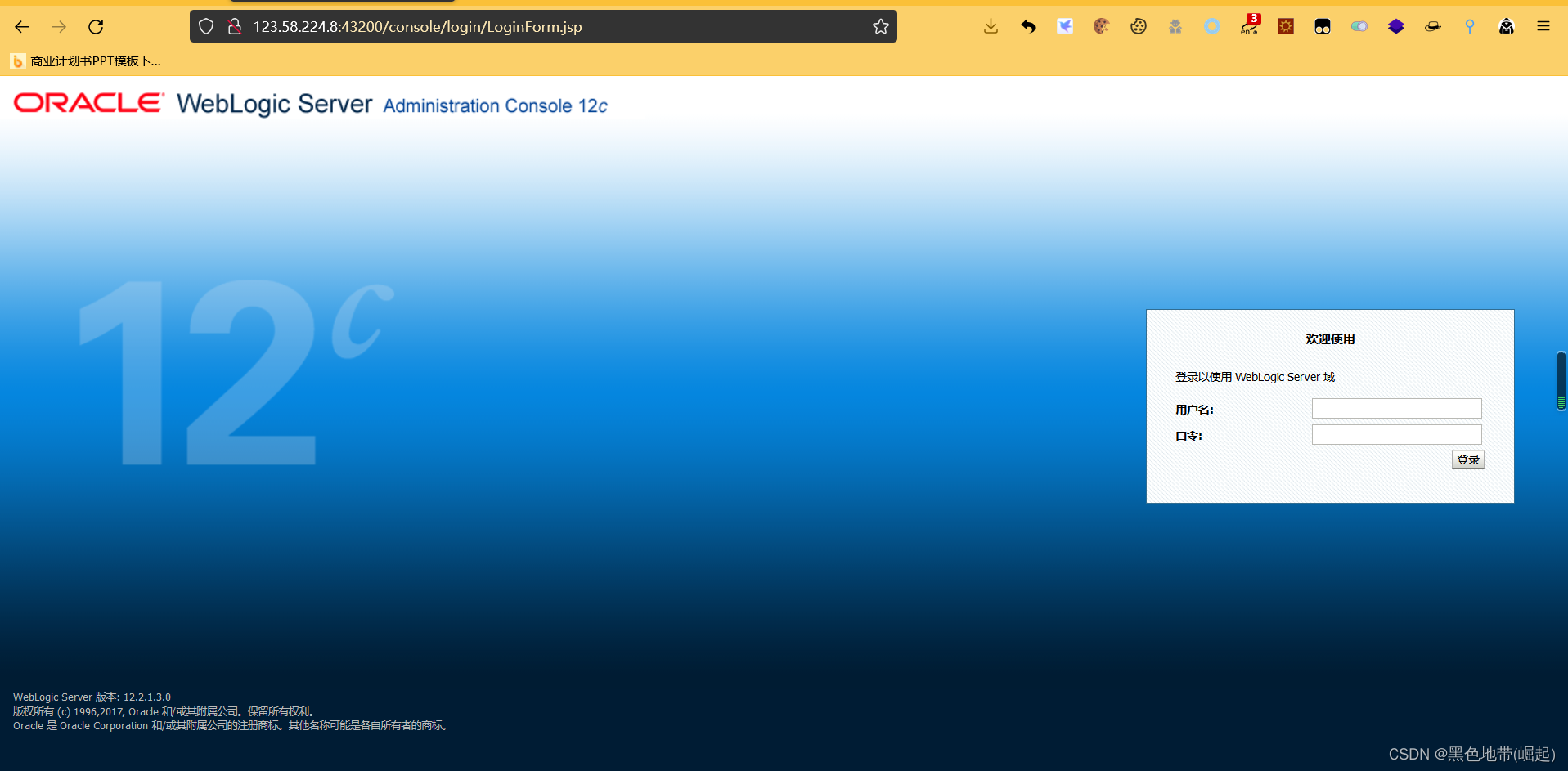
Task: Click the padlock icon in the address bar
Action: coord(235,26)
